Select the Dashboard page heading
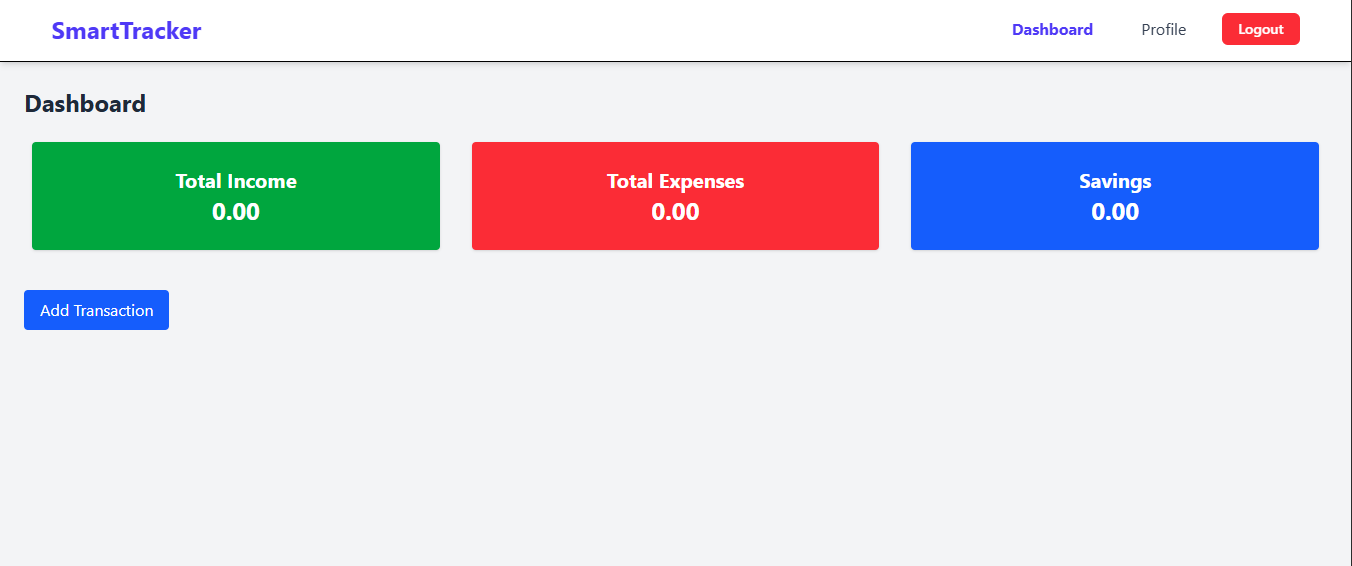The image size is (1352, 566). click(x=85, y=103)
